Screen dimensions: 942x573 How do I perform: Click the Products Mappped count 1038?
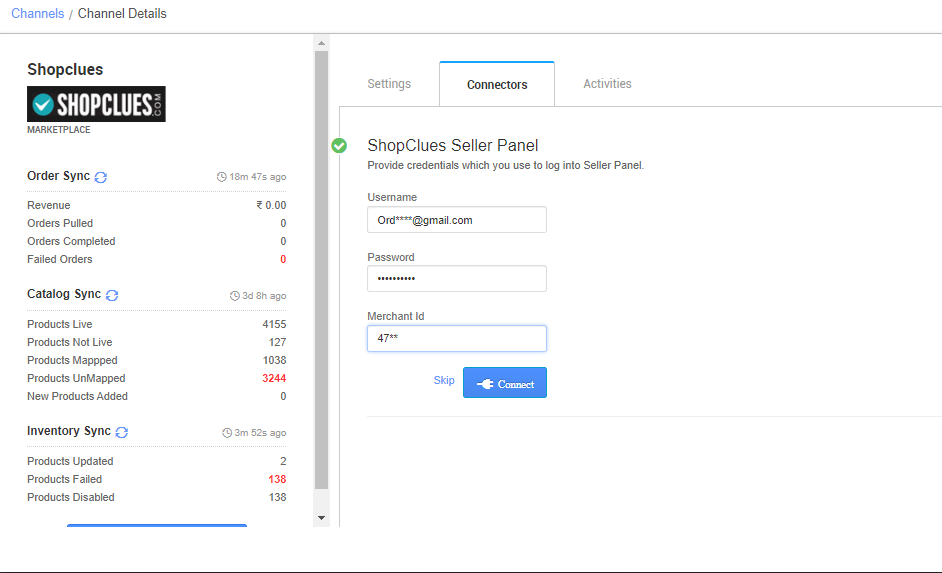point(274,360)
